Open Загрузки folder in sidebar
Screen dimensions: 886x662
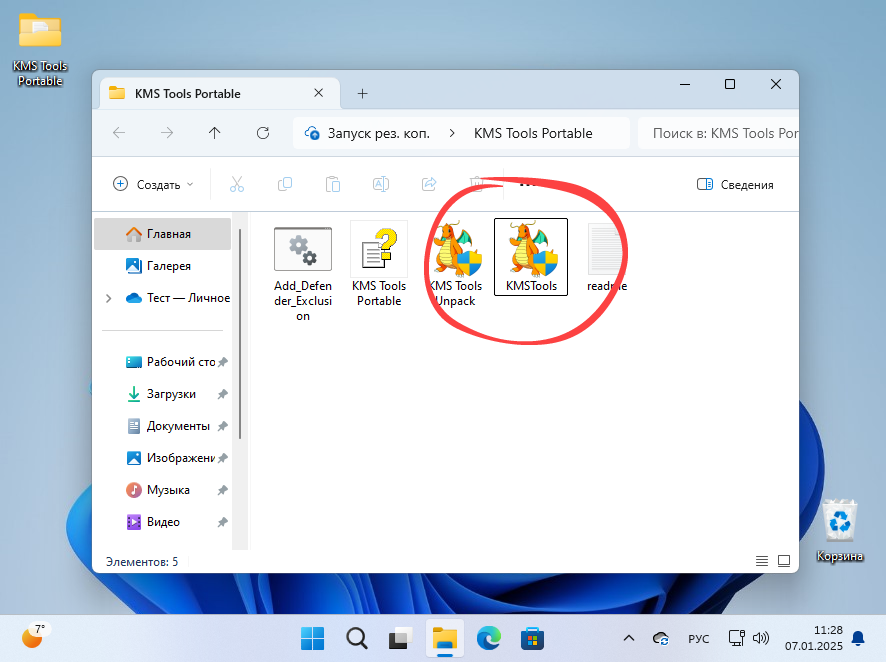click(x=170, y=394)
